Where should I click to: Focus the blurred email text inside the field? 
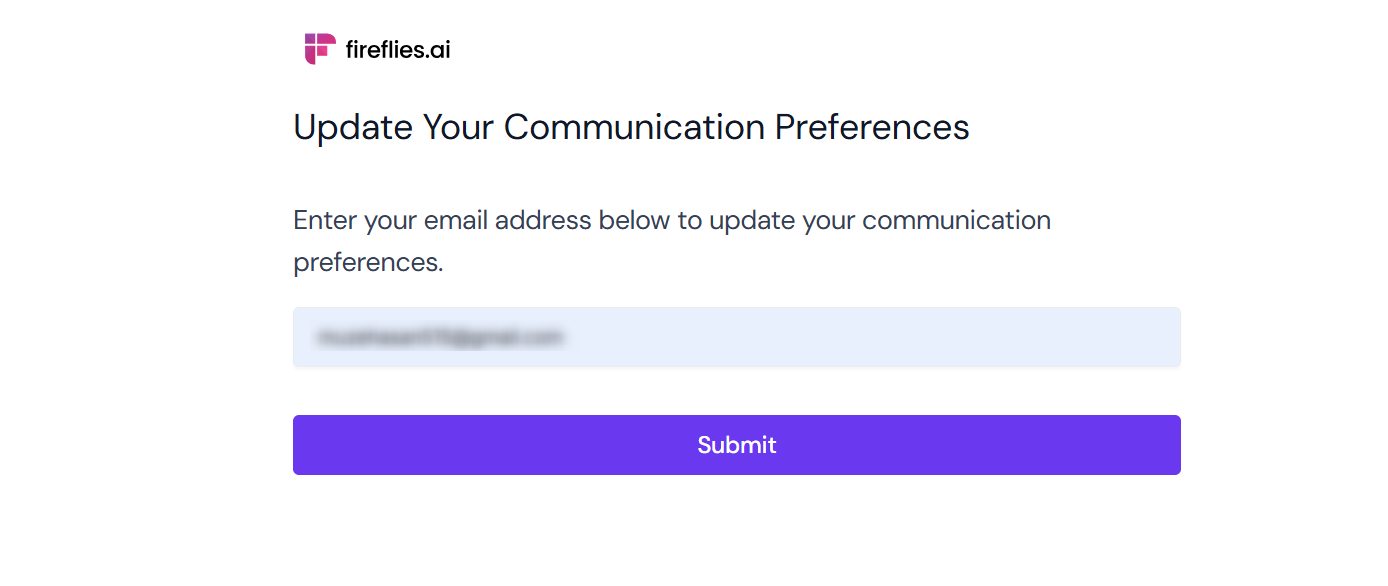[x=440, y=338]
